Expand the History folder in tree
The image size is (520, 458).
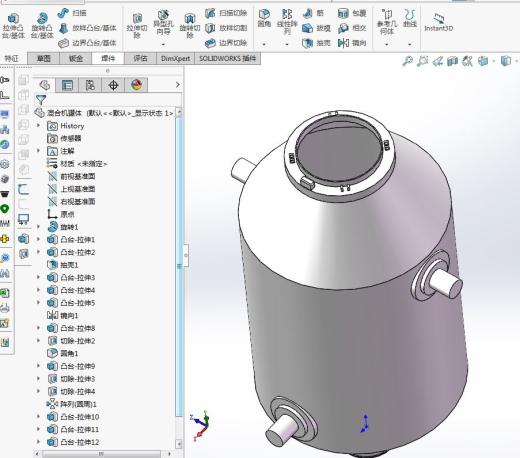(38, 126)
